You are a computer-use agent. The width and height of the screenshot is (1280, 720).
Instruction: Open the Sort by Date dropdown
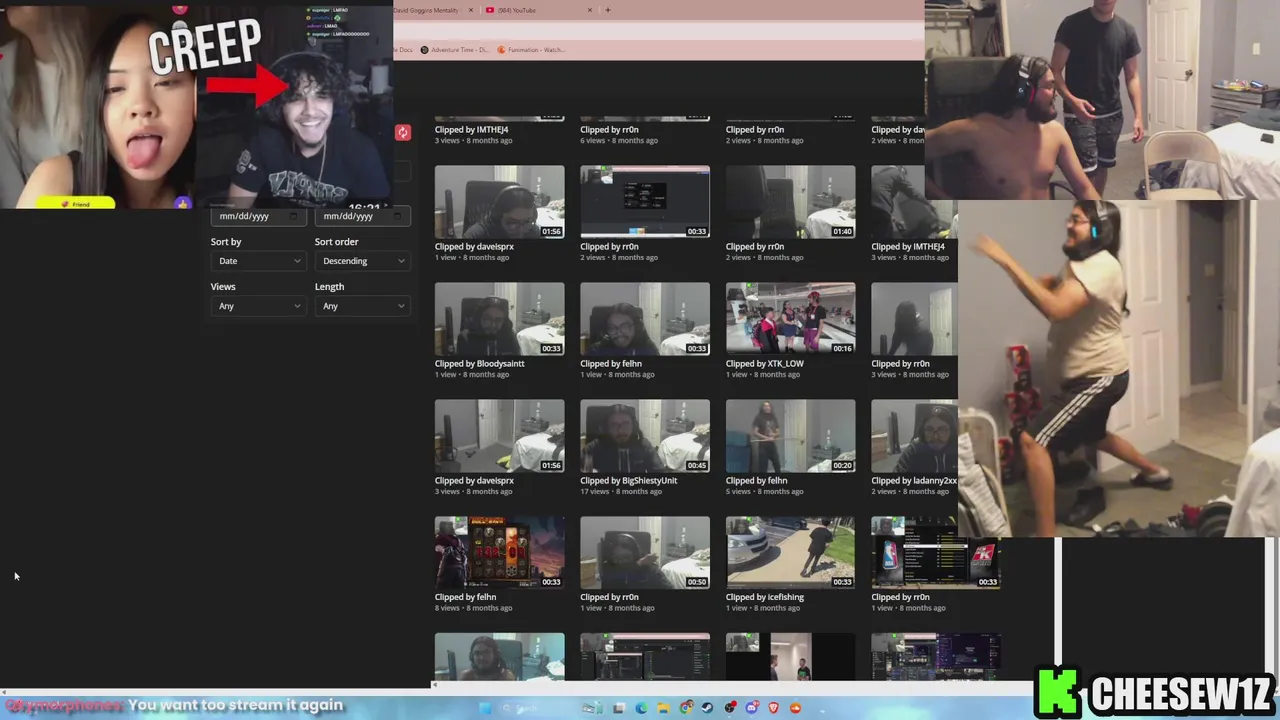click(x=258, y=261)
